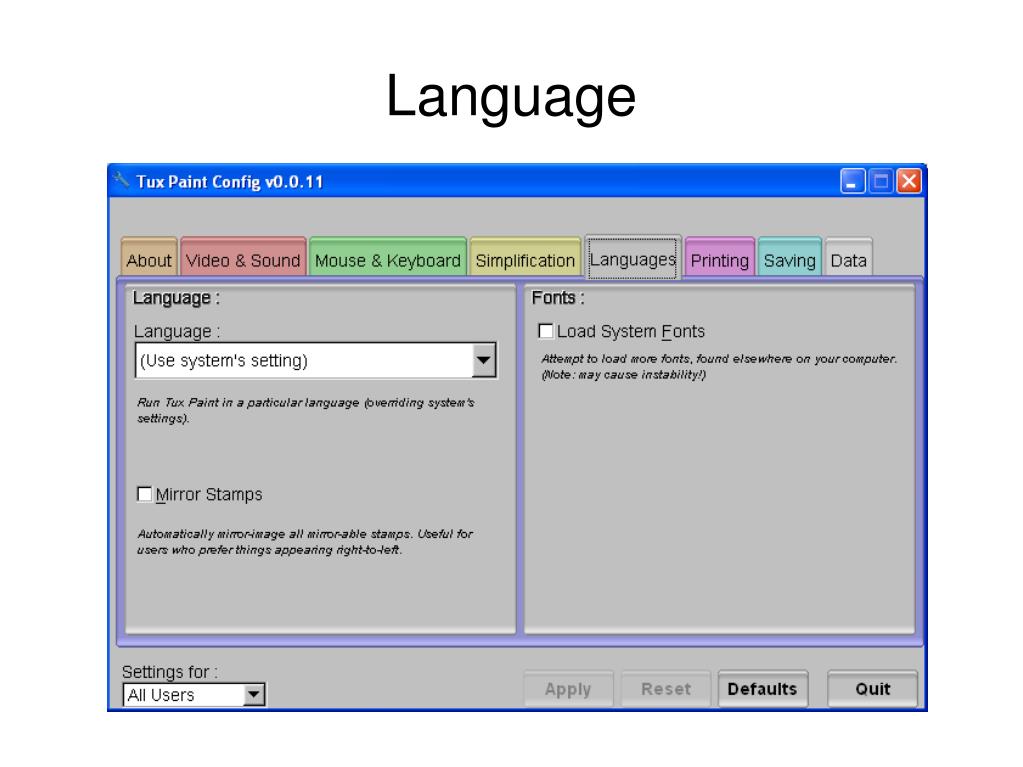Viewport: 1023px width, 767px height.
Task: Select the Simplification tab
Action: click(x=525, y=258)
